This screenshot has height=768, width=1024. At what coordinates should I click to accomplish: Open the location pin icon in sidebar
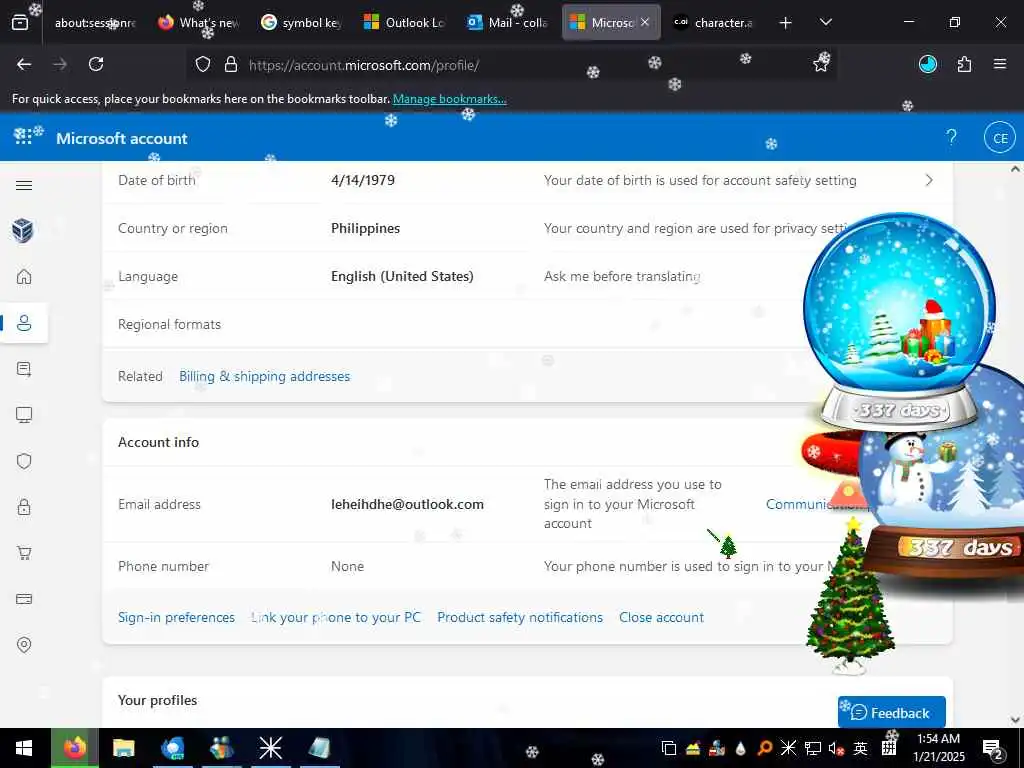pyautogui.click(x=24, y=645)
